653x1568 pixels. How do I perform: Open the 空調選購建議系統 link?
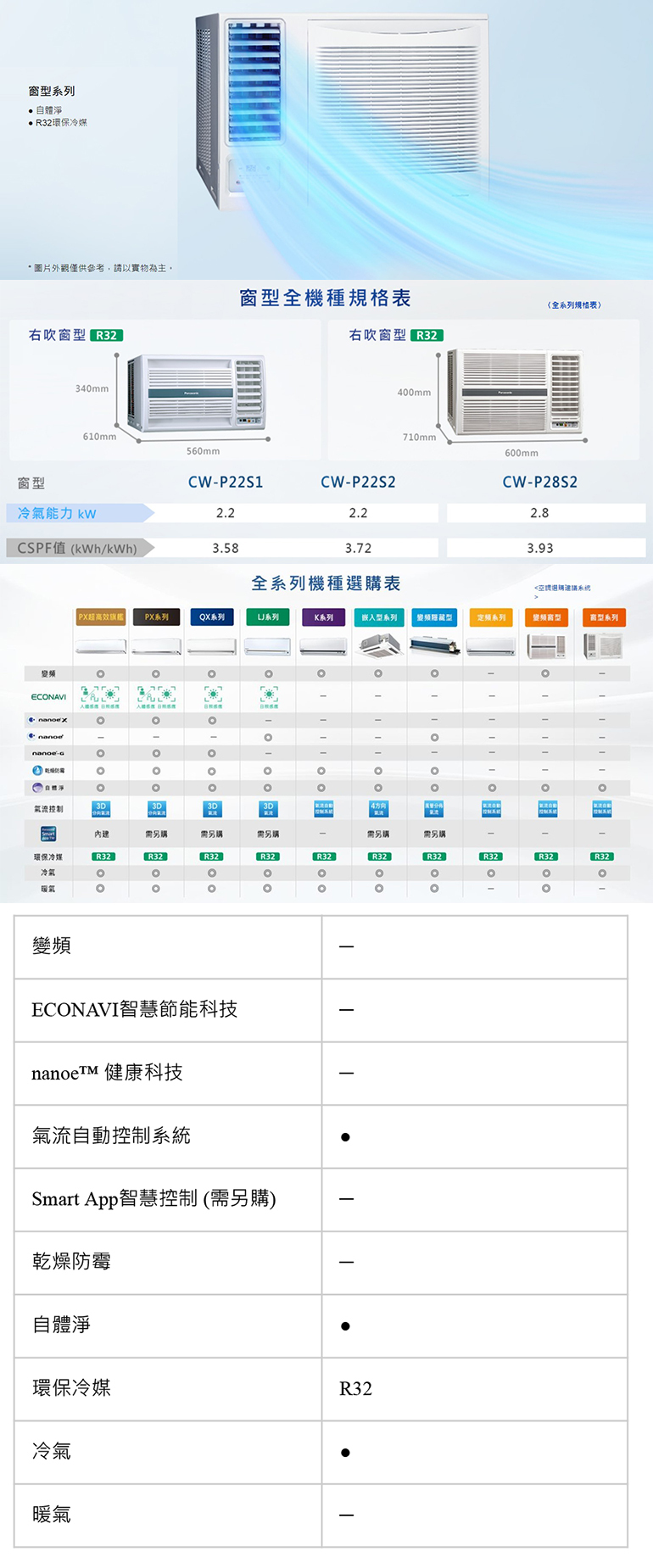point(562,588)
